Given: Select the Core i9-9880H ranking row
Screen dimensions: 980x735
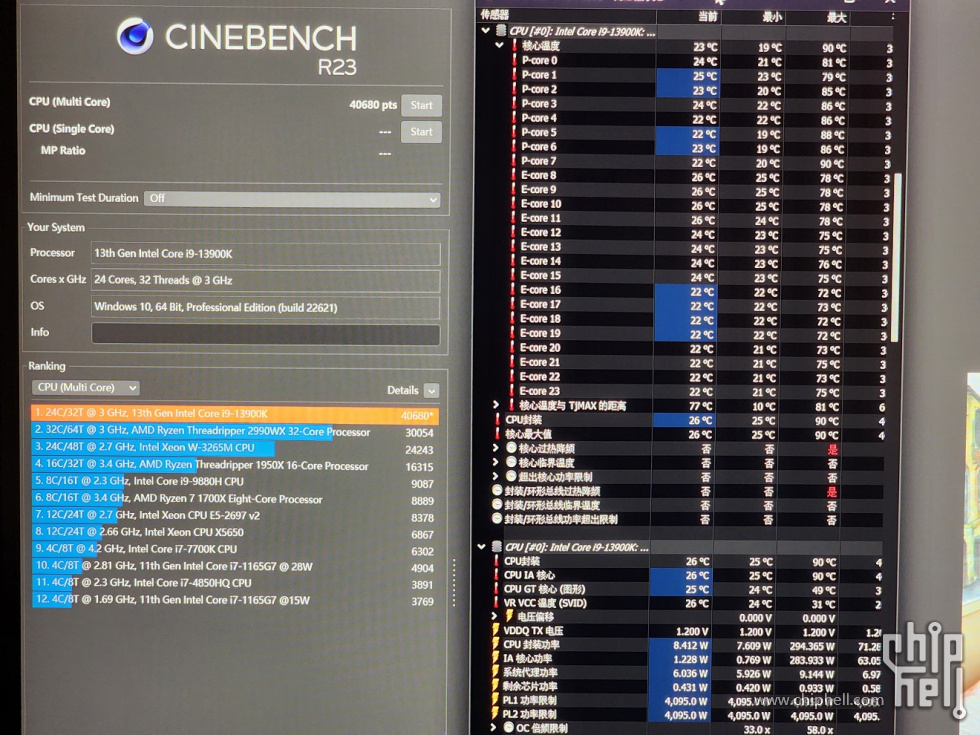Looking at the screenshot, I should 235,482.
